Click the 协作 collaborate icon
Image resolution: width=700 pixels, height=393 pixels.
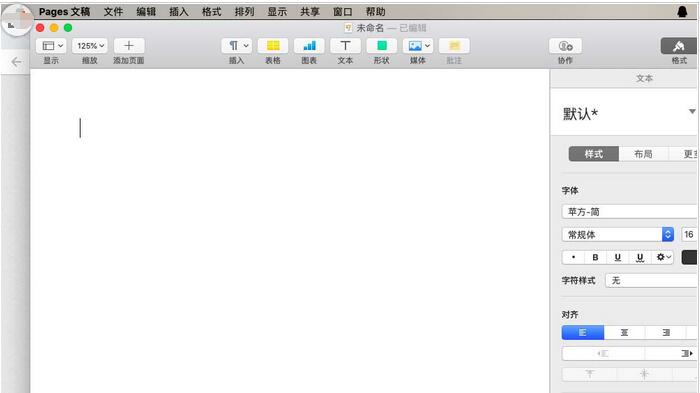coord(565,46)
